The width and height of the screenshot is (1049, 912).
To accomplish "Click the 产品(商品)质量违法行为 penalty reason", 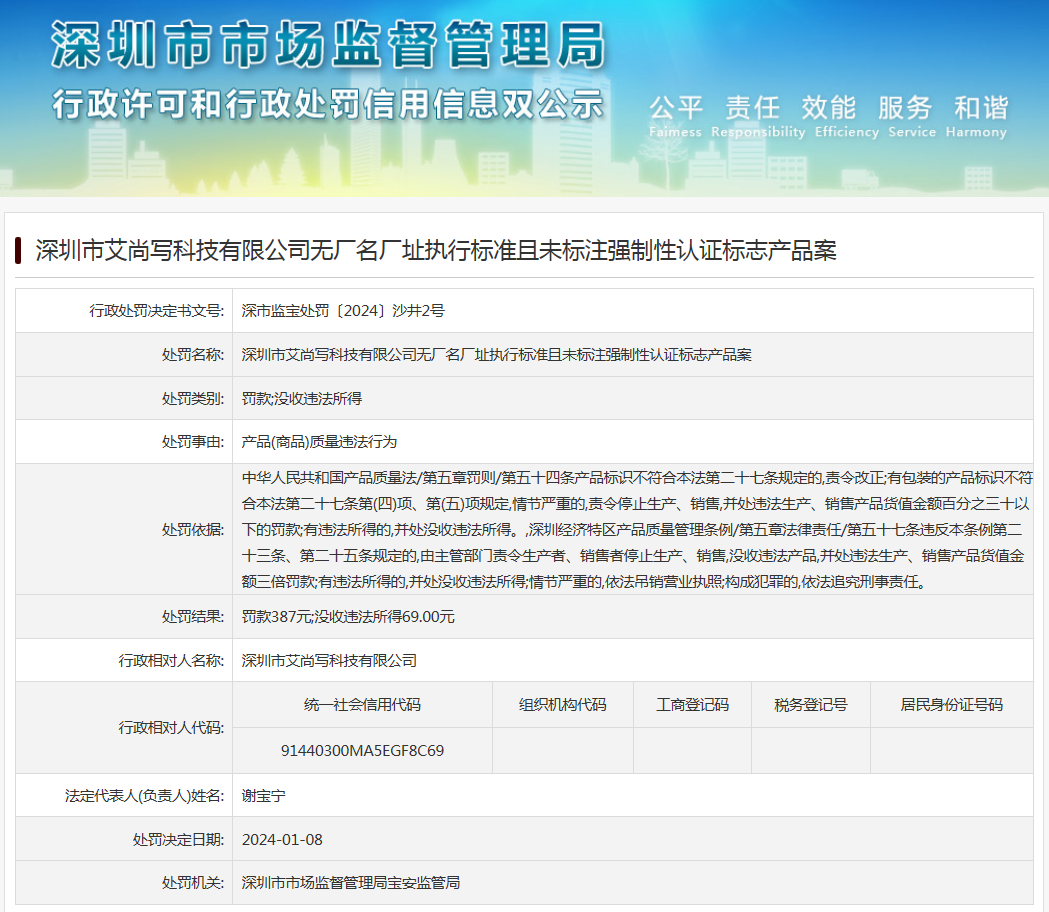I will pos(319,441).
